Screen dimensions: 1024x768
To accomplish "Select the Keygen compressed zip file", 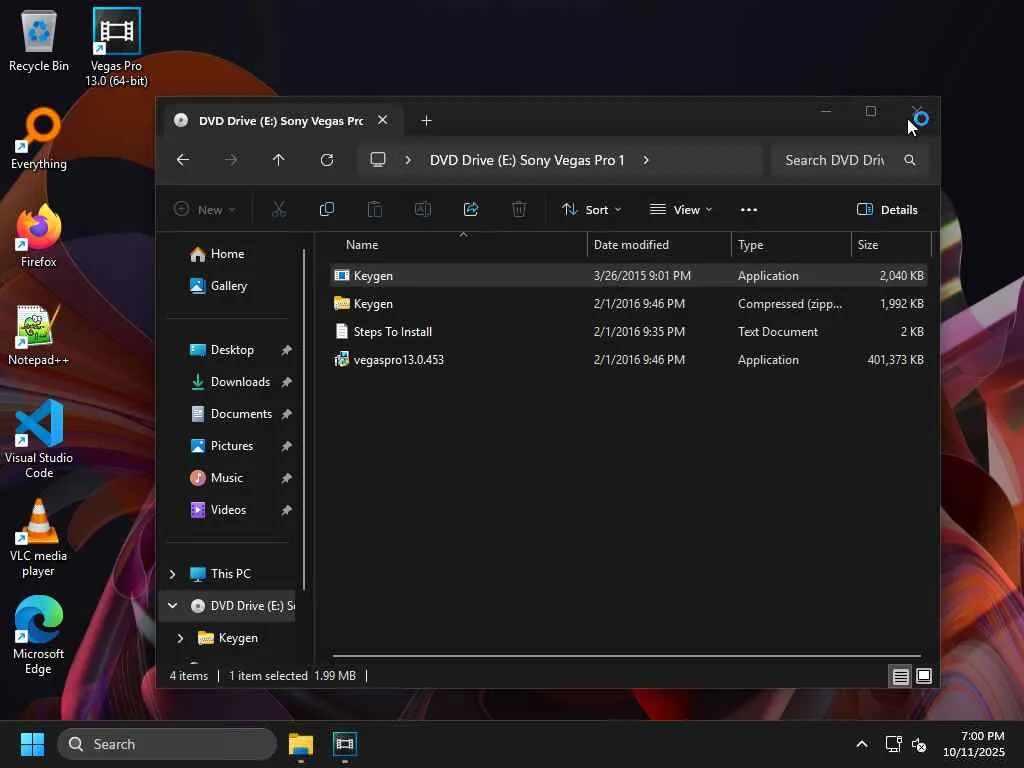I will (628, 304).
